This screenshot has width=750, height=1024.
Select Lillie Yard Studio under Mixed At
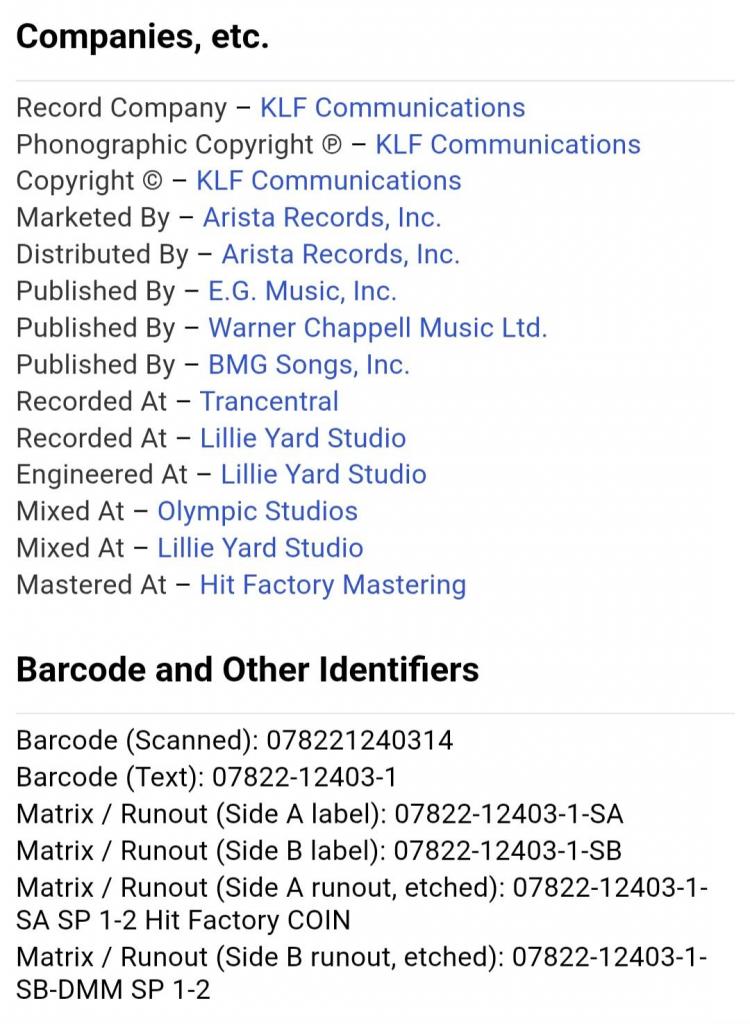tap(260, 547)
